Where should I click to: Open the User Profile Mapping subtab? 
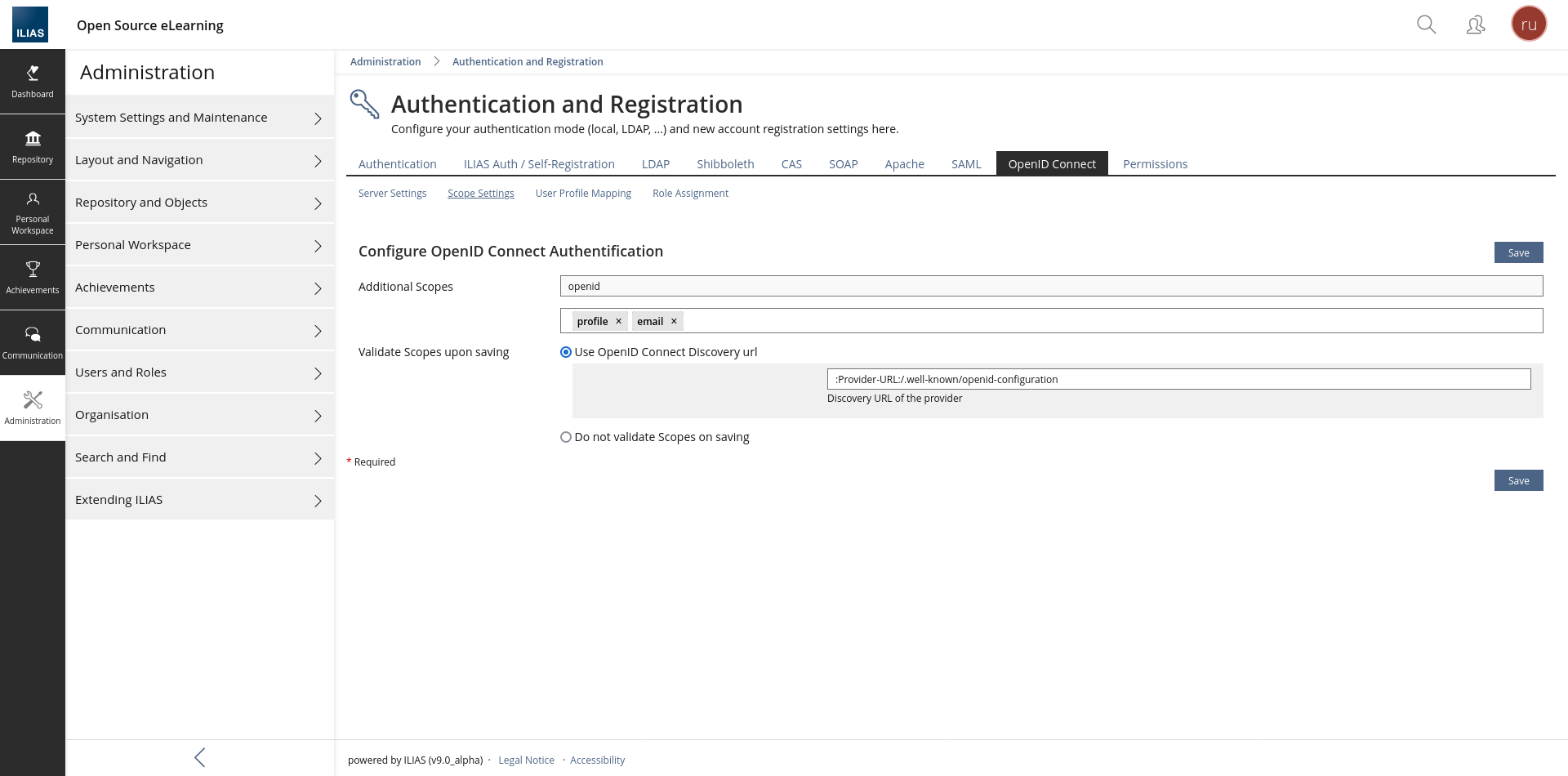click(x=583, y=194)
